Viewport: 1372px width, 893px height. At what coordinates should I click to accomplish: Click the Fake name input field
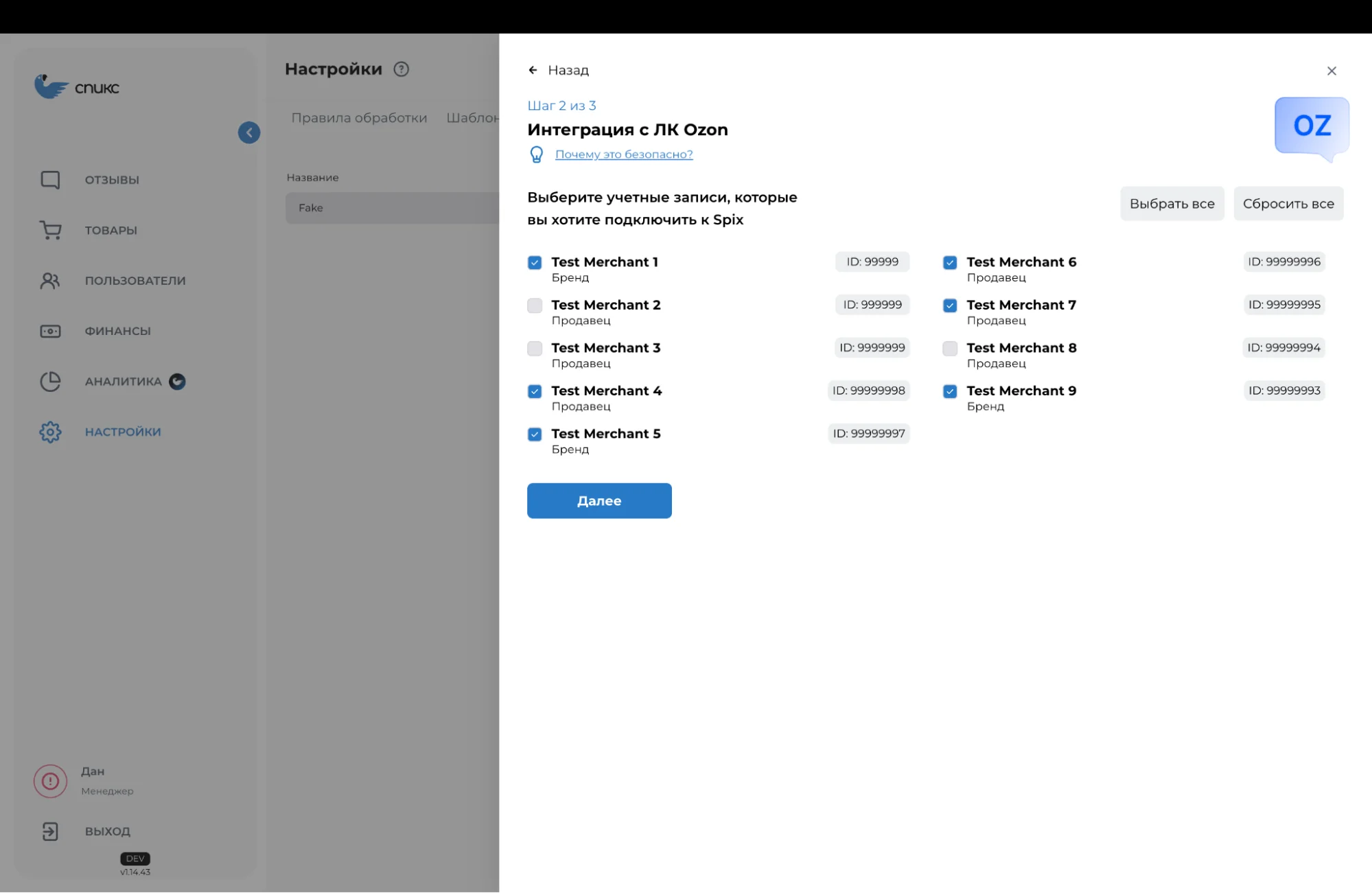(392, 208)
